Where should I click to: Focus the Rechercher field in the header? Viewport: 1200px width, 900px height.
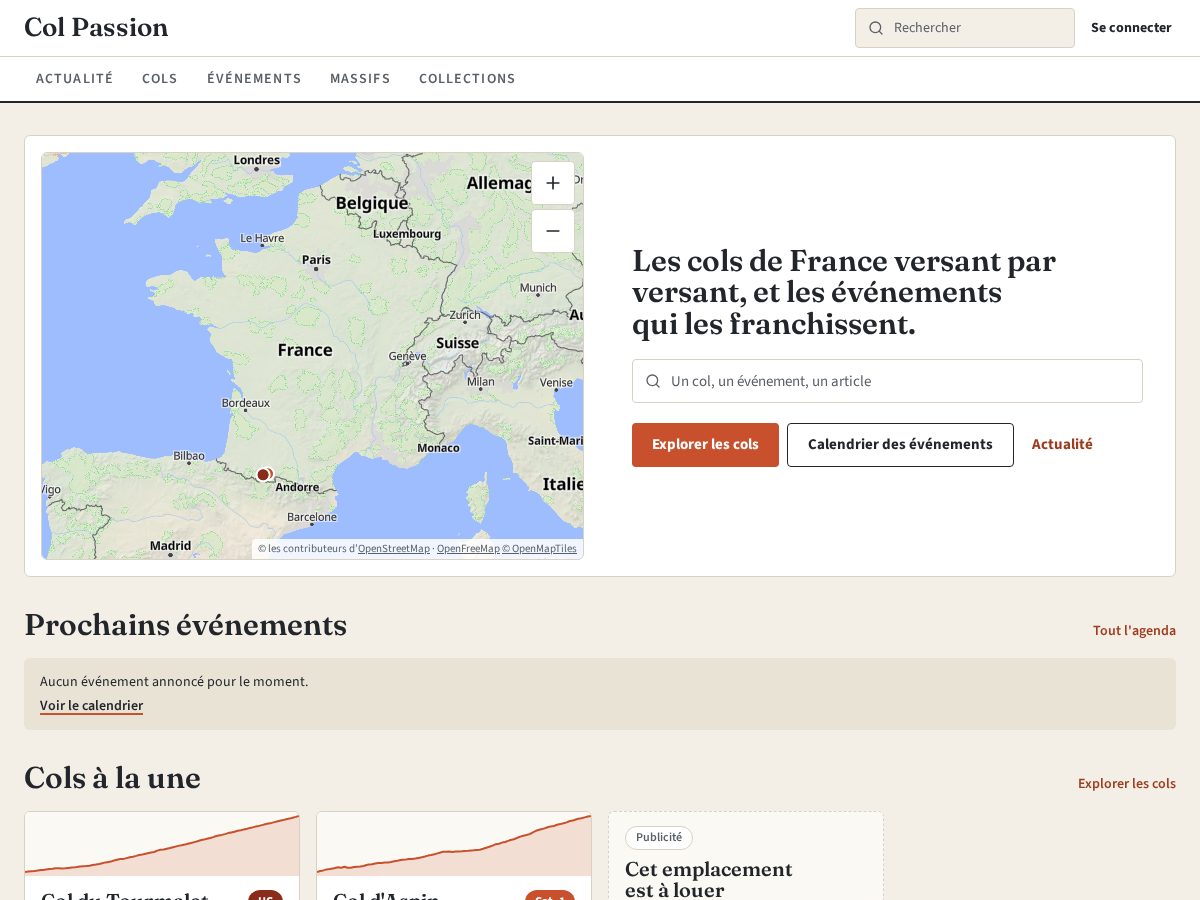[965, 28]
